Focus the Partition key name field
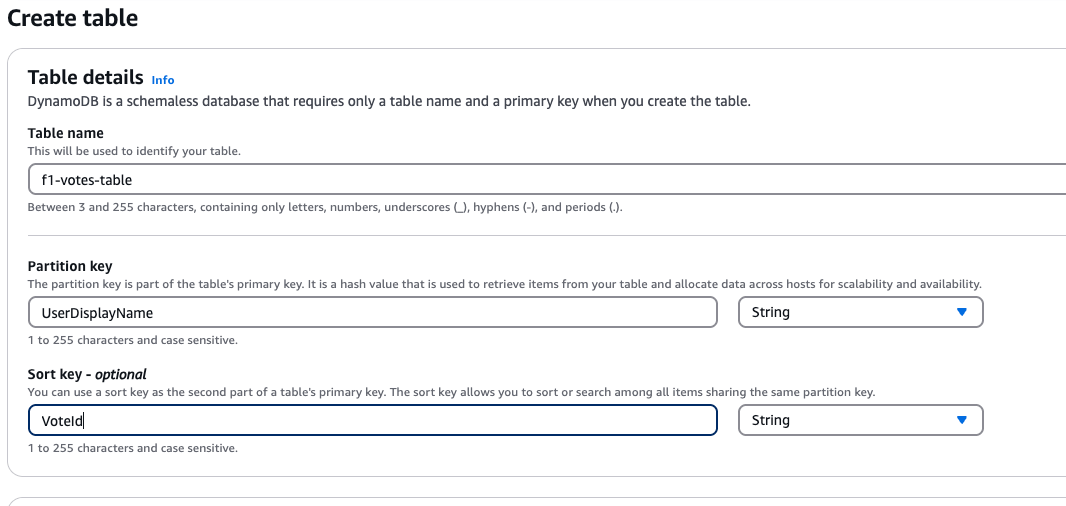Image resolution: width=1066 pixels, height=506 pixels. 372,312
